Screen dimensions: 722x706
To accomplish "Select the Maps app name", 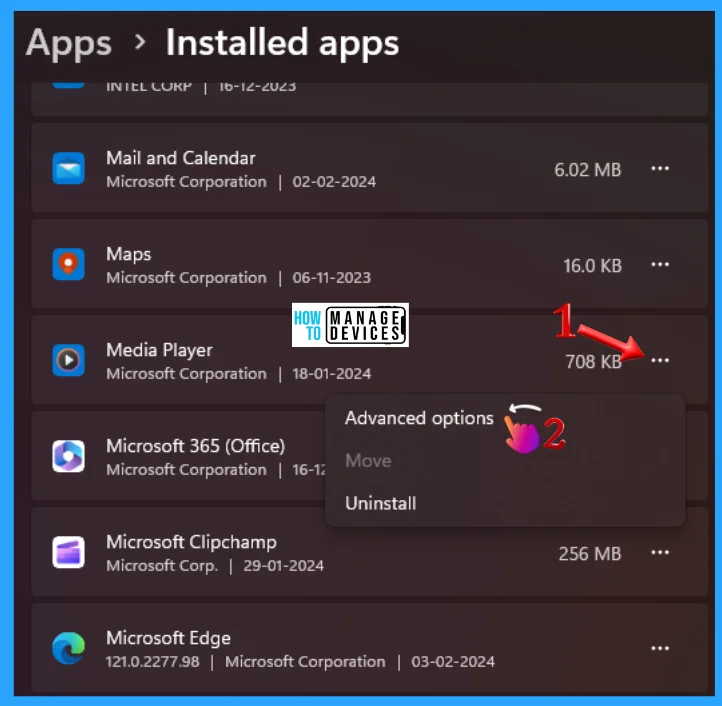I will [128, 254].
